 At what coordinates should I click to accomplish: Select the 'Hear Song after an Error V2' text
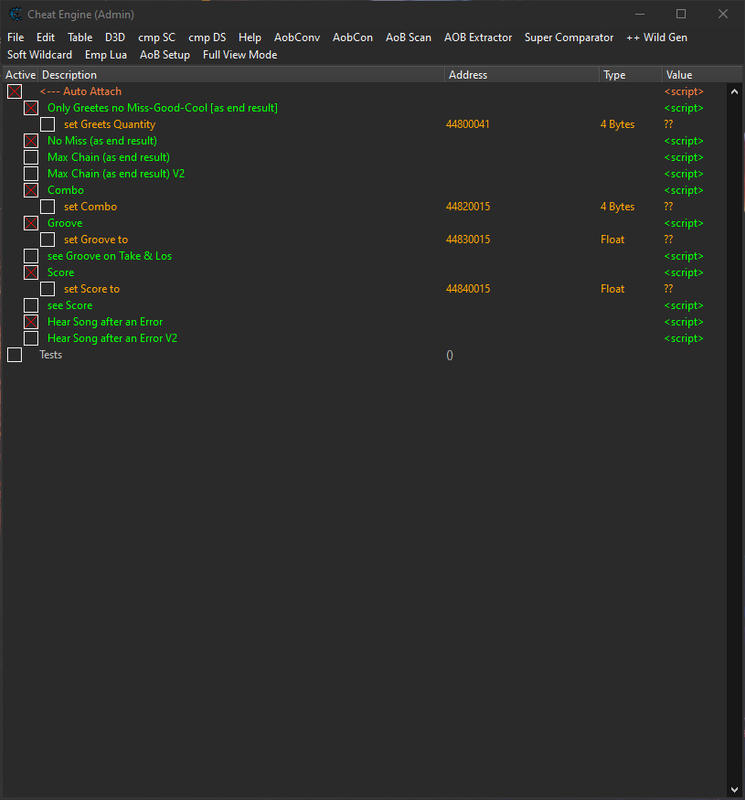[x=112, y=338]
